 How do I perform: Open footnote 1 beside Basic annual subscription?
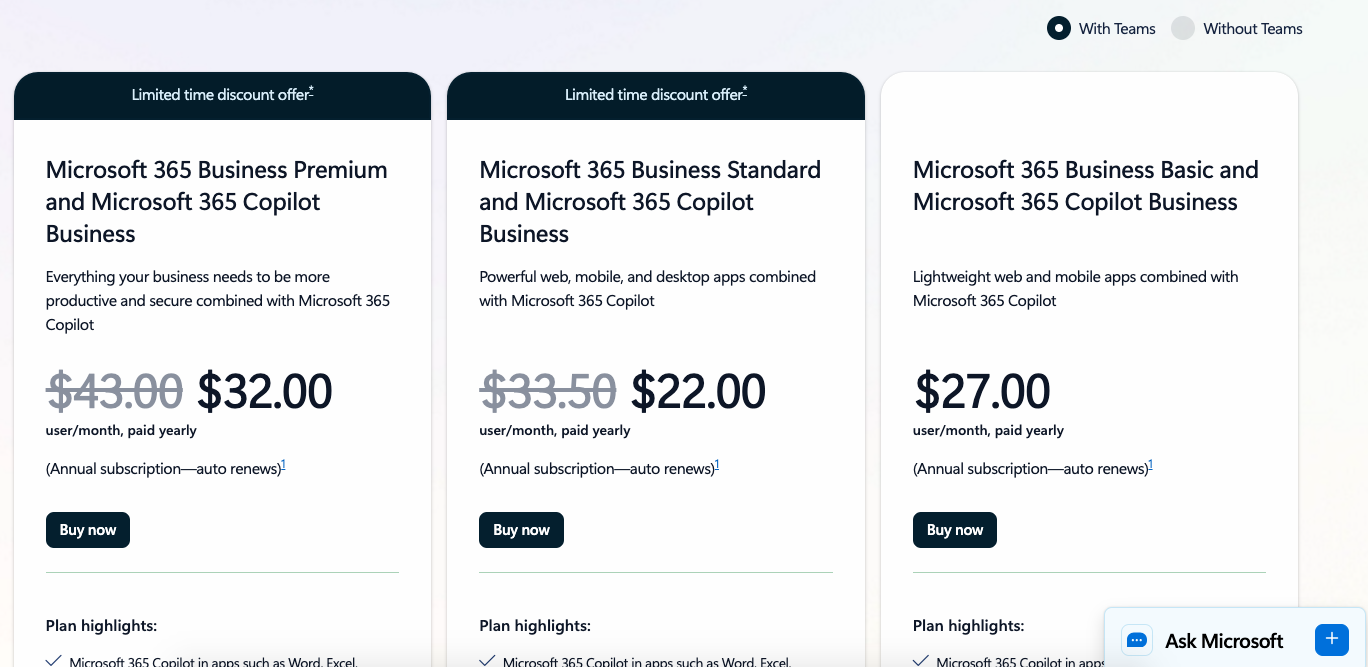(1150, 465)
